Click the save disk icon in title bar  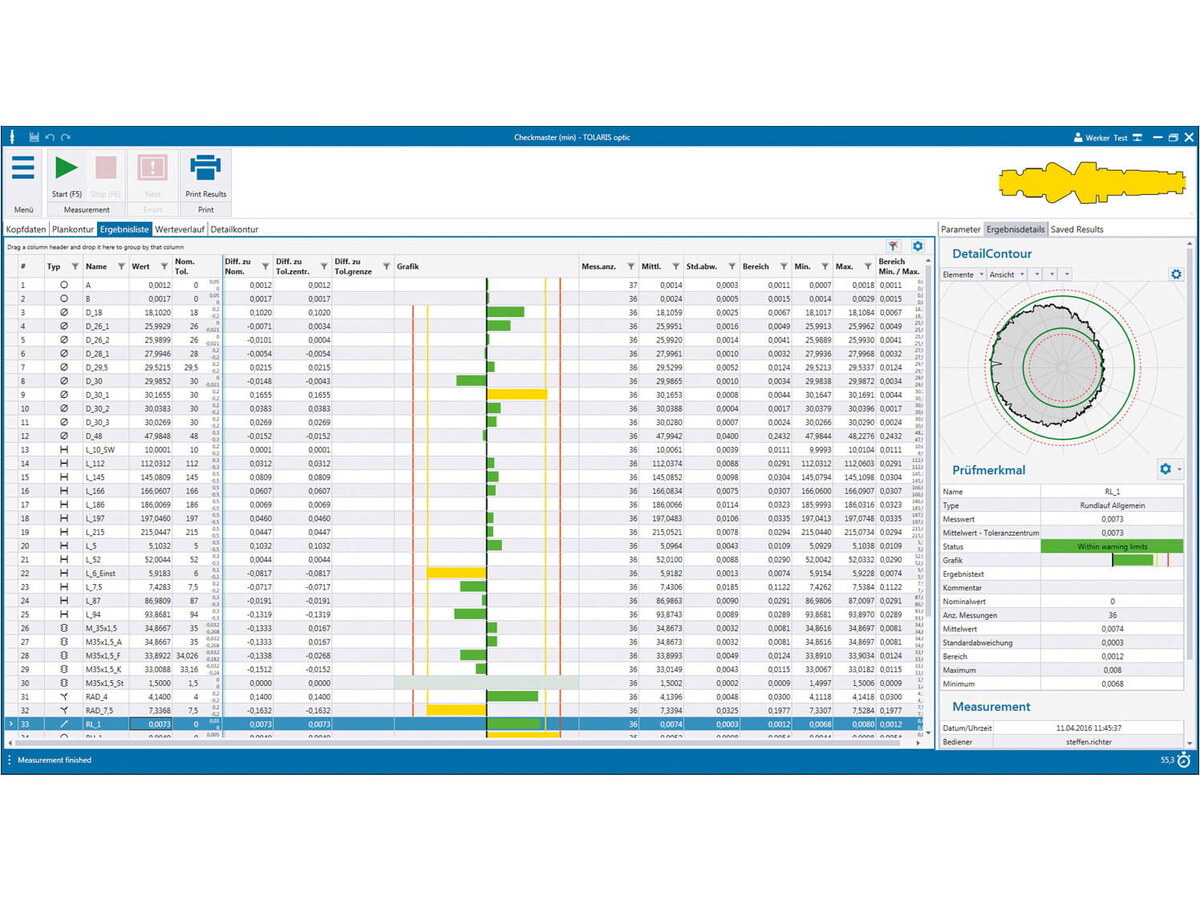click(34, 137)
